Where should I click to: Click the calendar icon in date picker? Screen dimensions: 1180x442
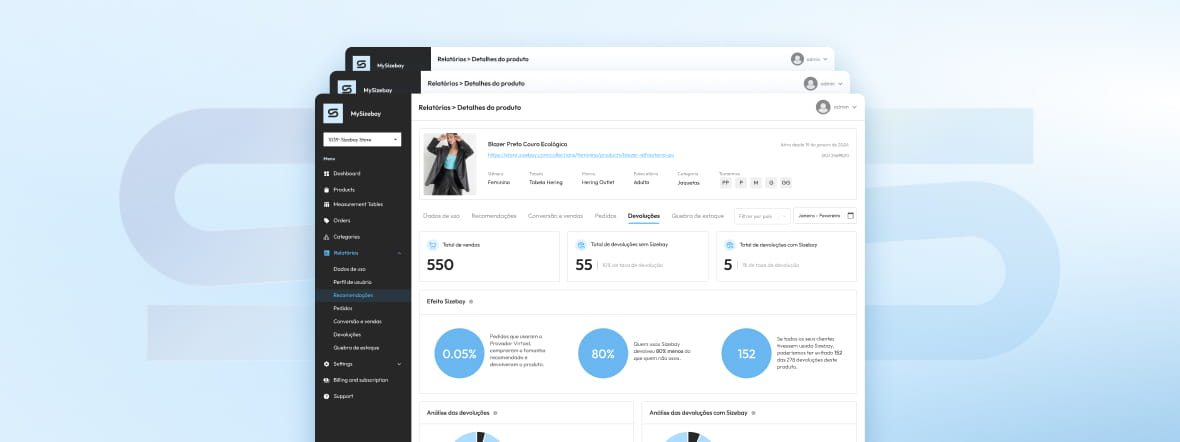(850, 215)
